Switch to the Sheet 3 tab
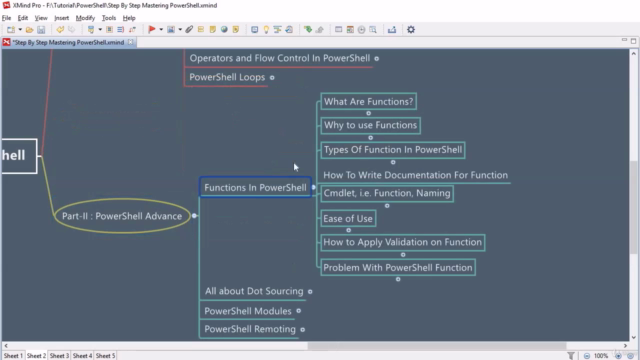This screenshot has width=640, height=360. [x=59, y=356]
